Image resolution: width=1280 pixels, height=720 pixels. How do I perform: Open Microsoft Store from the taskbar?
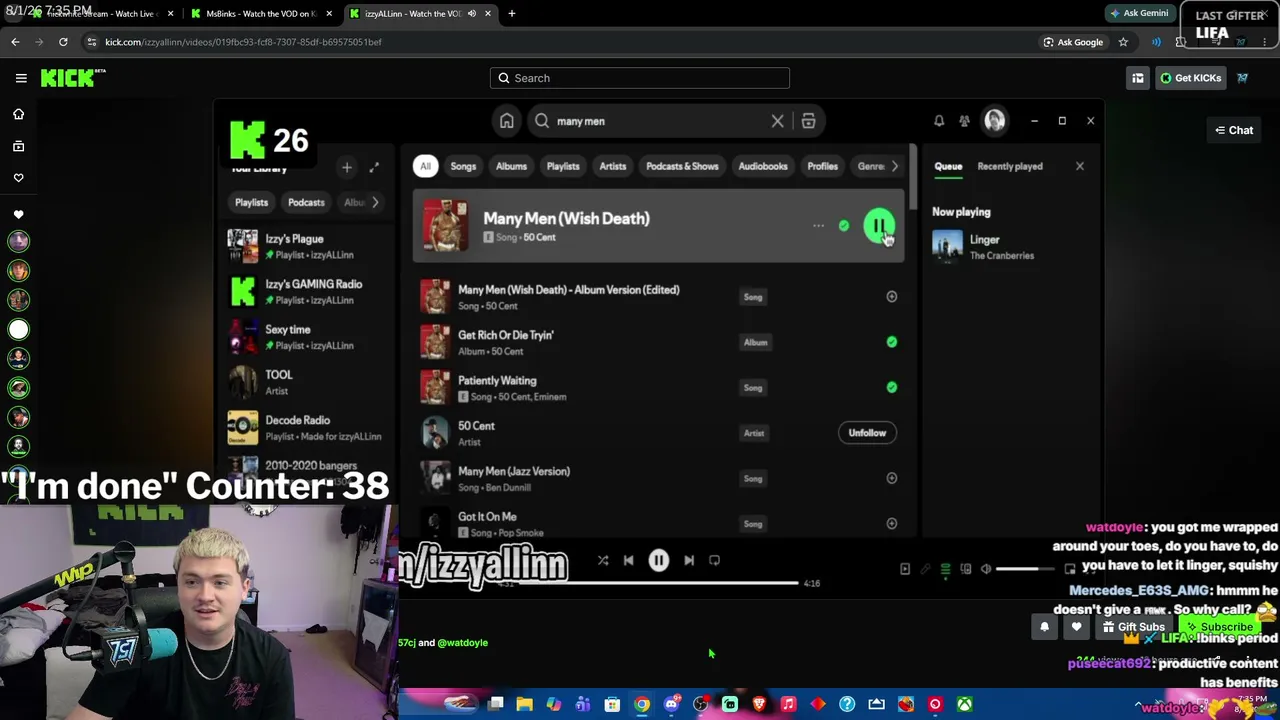[x=612, y=705]
